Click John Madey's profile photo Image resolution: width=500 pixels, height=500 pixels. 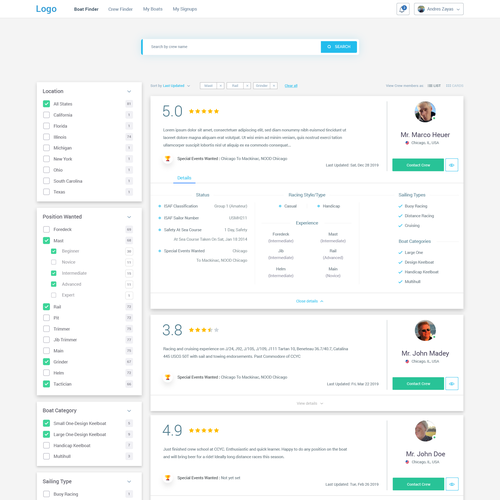425,330
